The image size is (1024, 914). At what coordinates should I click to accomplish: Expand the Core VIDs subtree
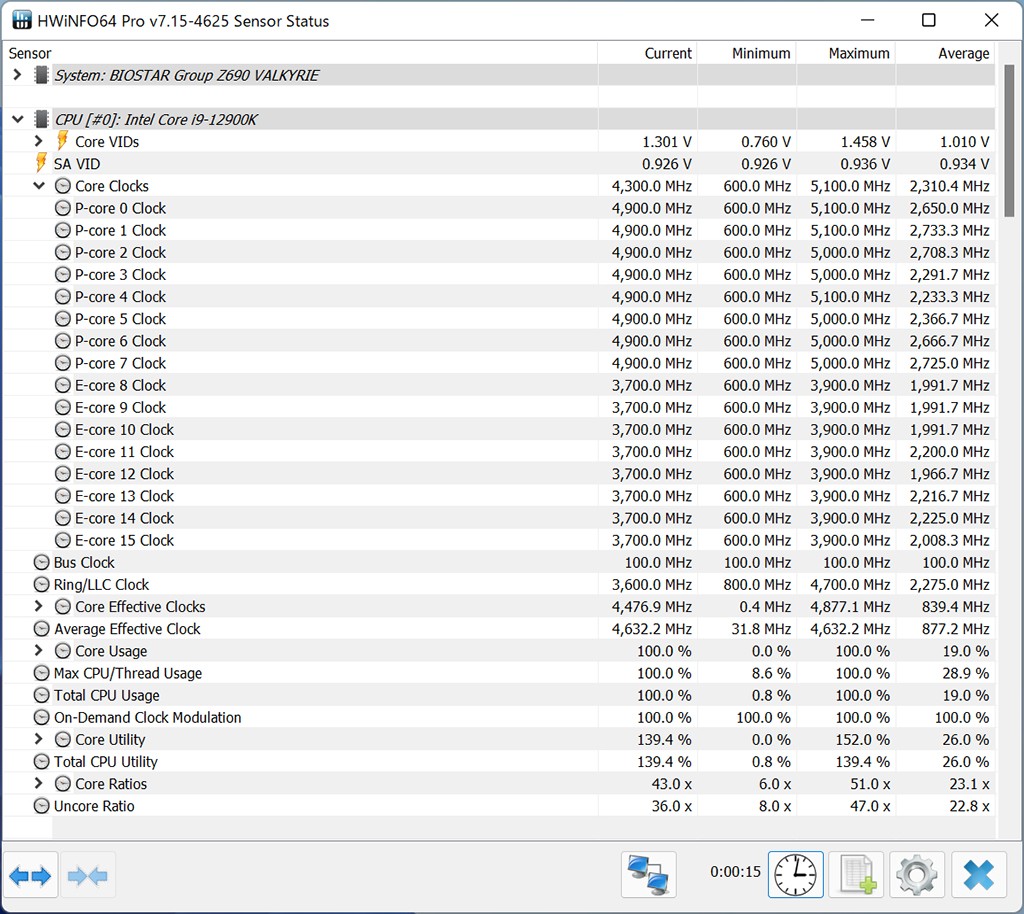(x=39, y=142)
